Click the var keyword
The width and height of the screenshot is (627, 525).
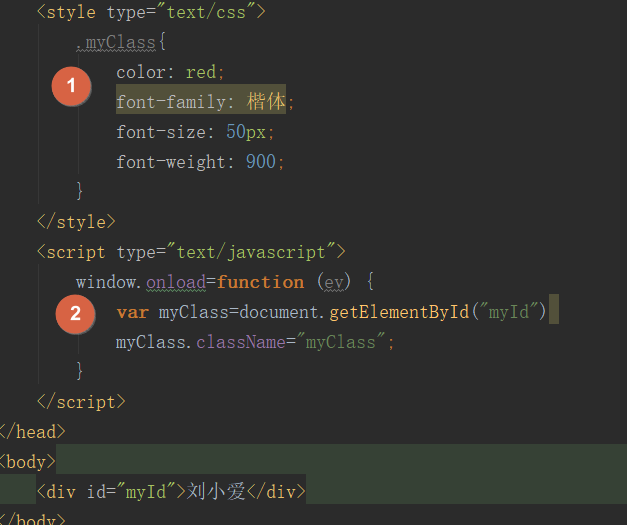132,312
